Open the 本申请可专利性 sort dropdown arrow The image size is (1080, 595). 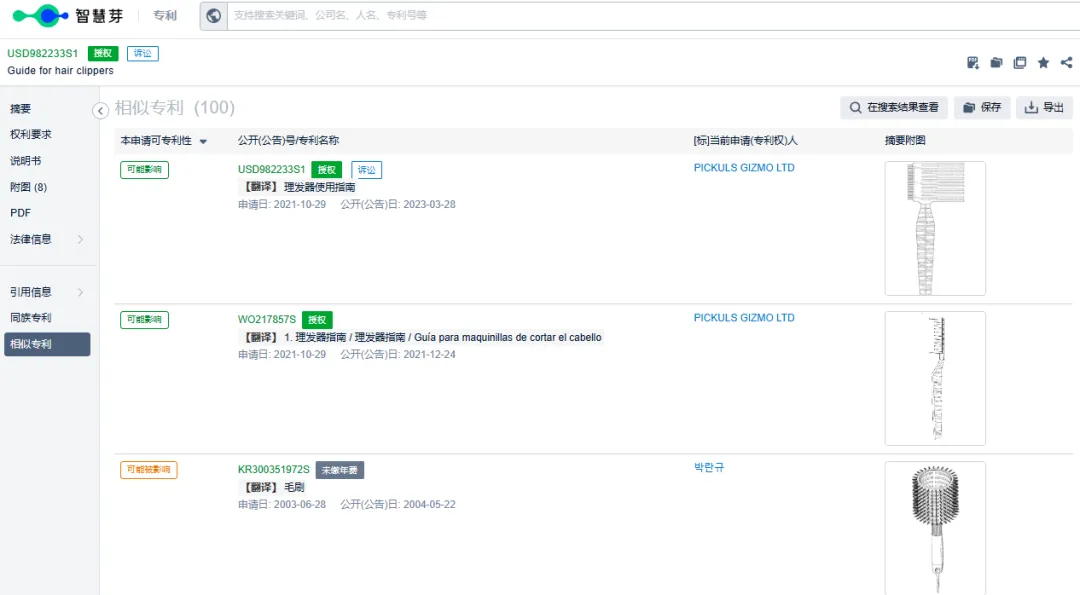(x=203, y=141)
